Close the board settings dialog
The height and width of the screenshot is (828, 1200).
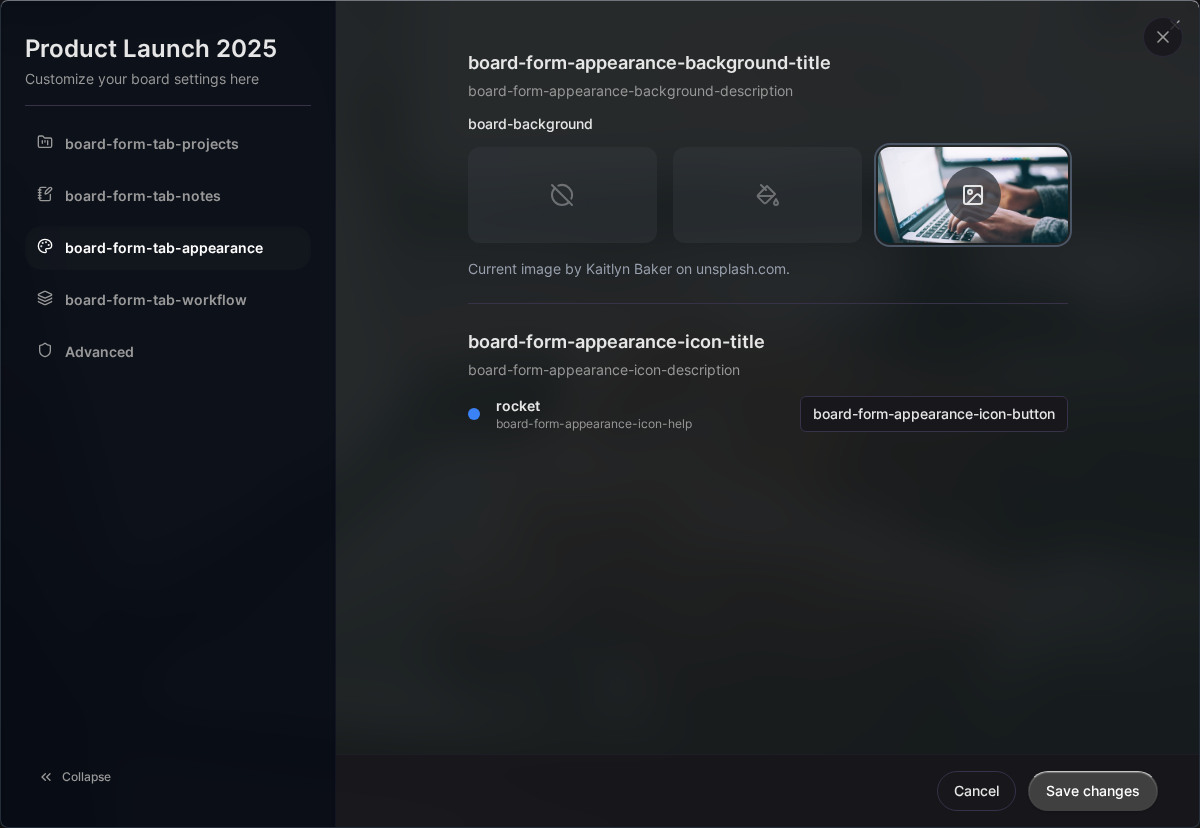[1163, 37]
